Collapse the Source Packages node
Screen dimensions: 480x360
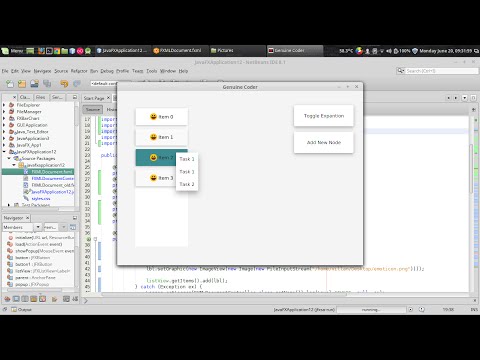[9, 158]
